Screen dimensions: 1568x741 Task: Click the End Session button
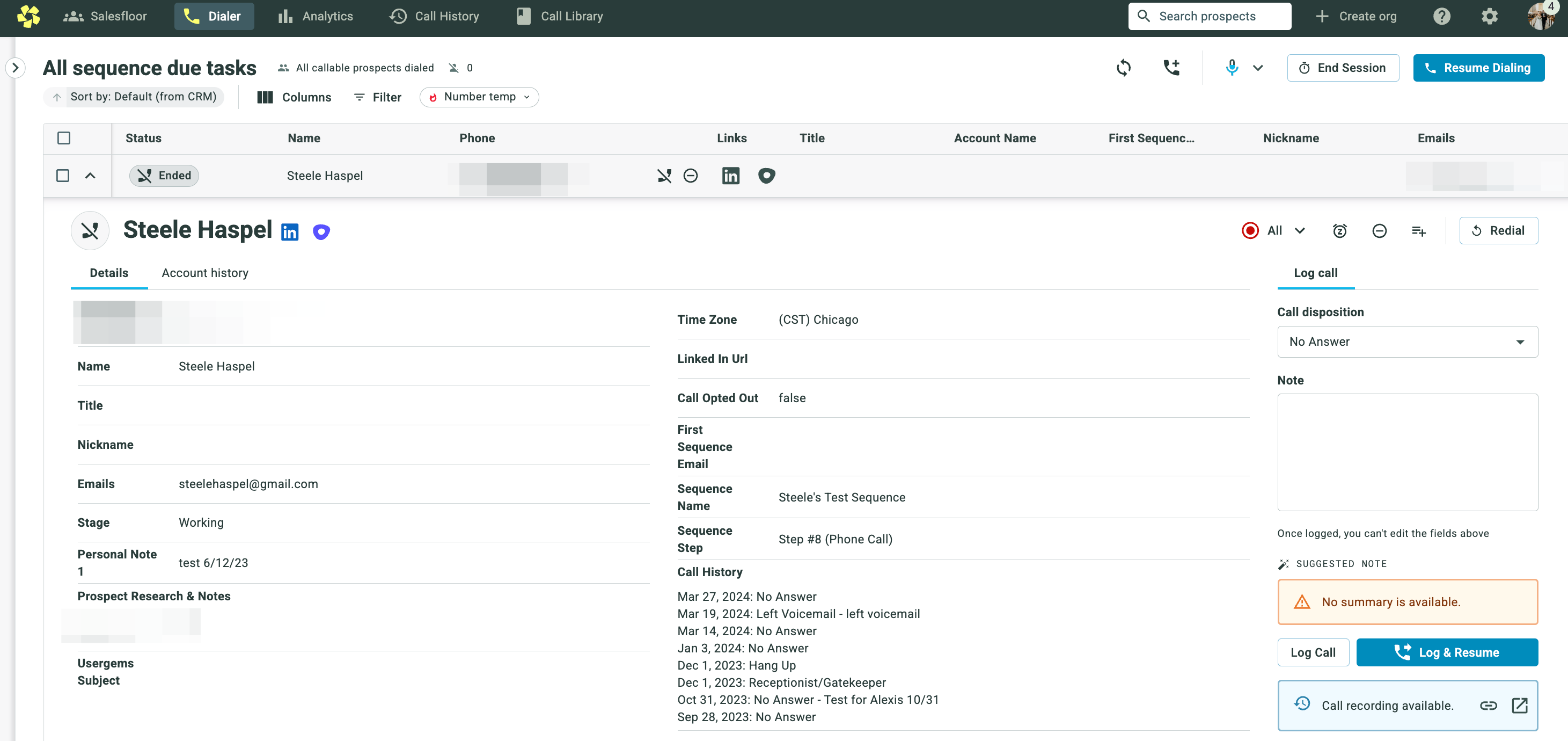(x=1343, y=68)
